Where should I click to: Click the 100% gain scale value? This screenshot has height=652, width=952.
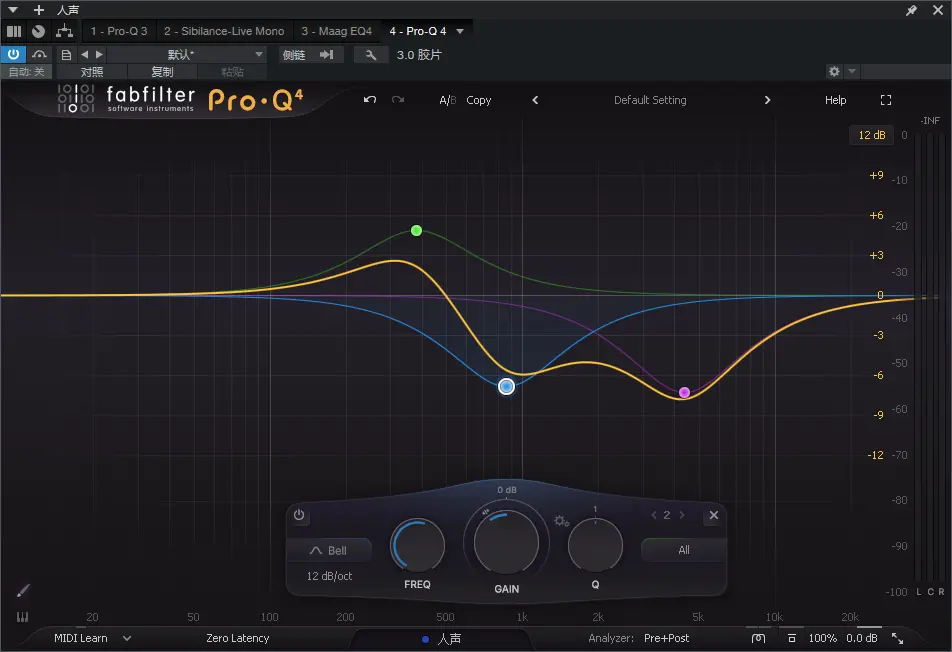pyautogui.click(x=822, y=638)
